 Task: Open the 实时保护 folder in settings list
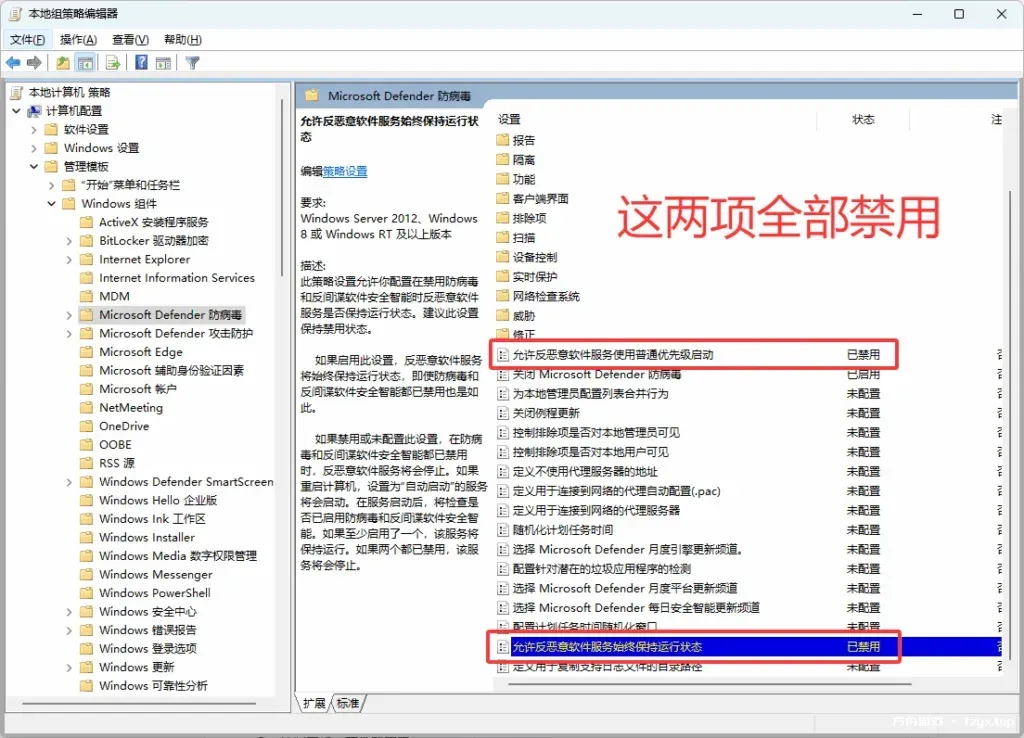pos(534,276)
